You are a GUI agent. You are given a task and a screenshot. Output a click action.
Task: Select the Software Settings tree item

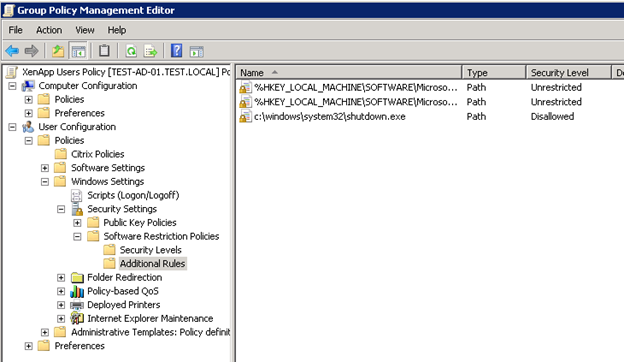[108, 168]
